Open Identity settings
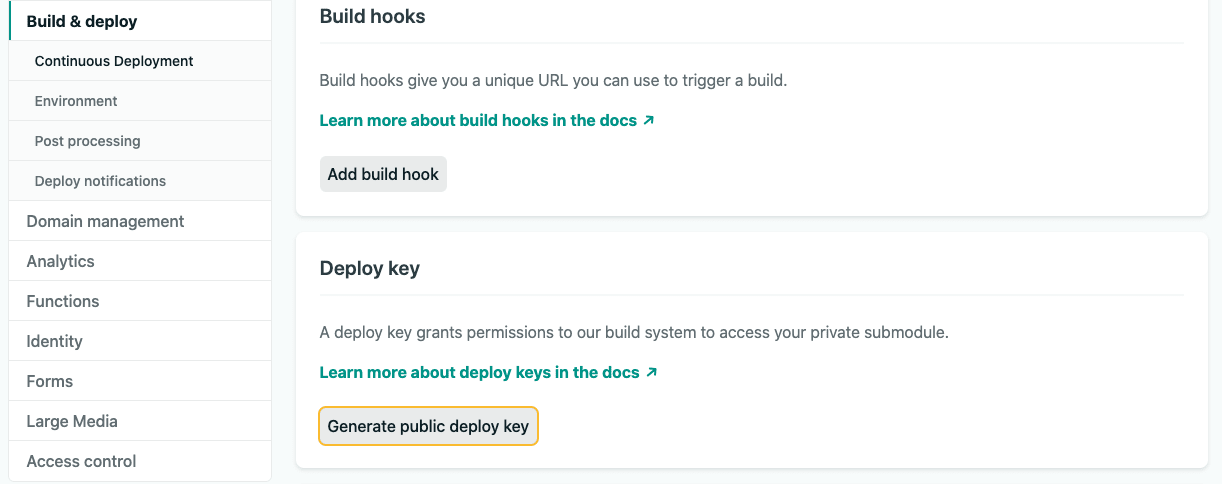Viewport: 1222px width, 484px height. [140, 341]
